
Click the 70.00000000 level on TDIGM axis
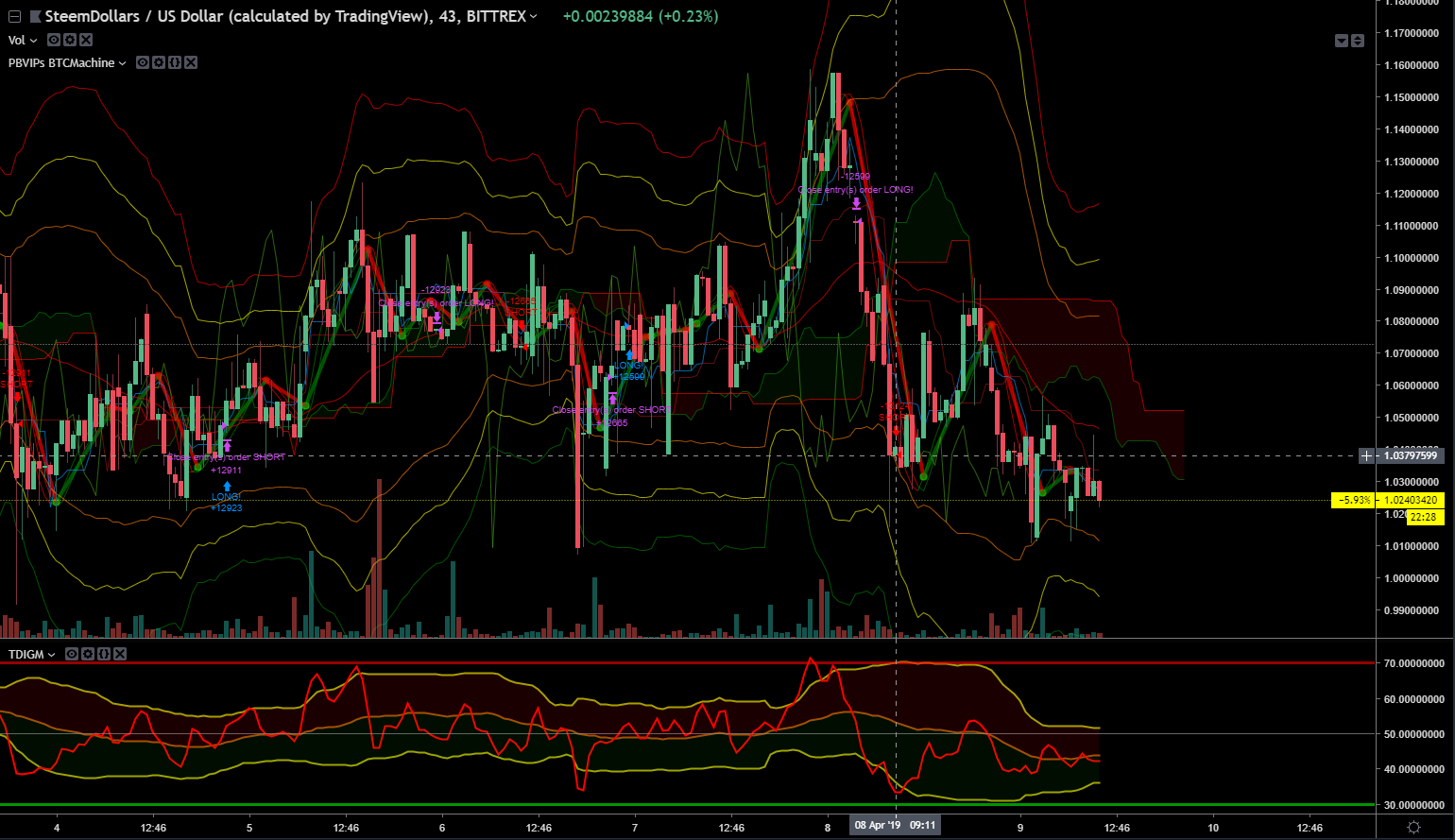(1413, 663)
